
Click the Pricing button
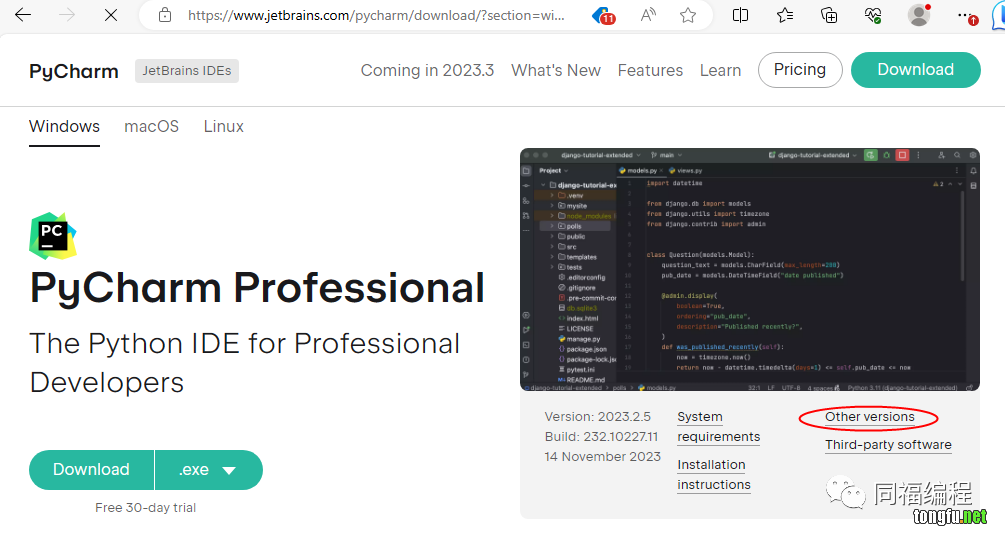click(800, 70)
